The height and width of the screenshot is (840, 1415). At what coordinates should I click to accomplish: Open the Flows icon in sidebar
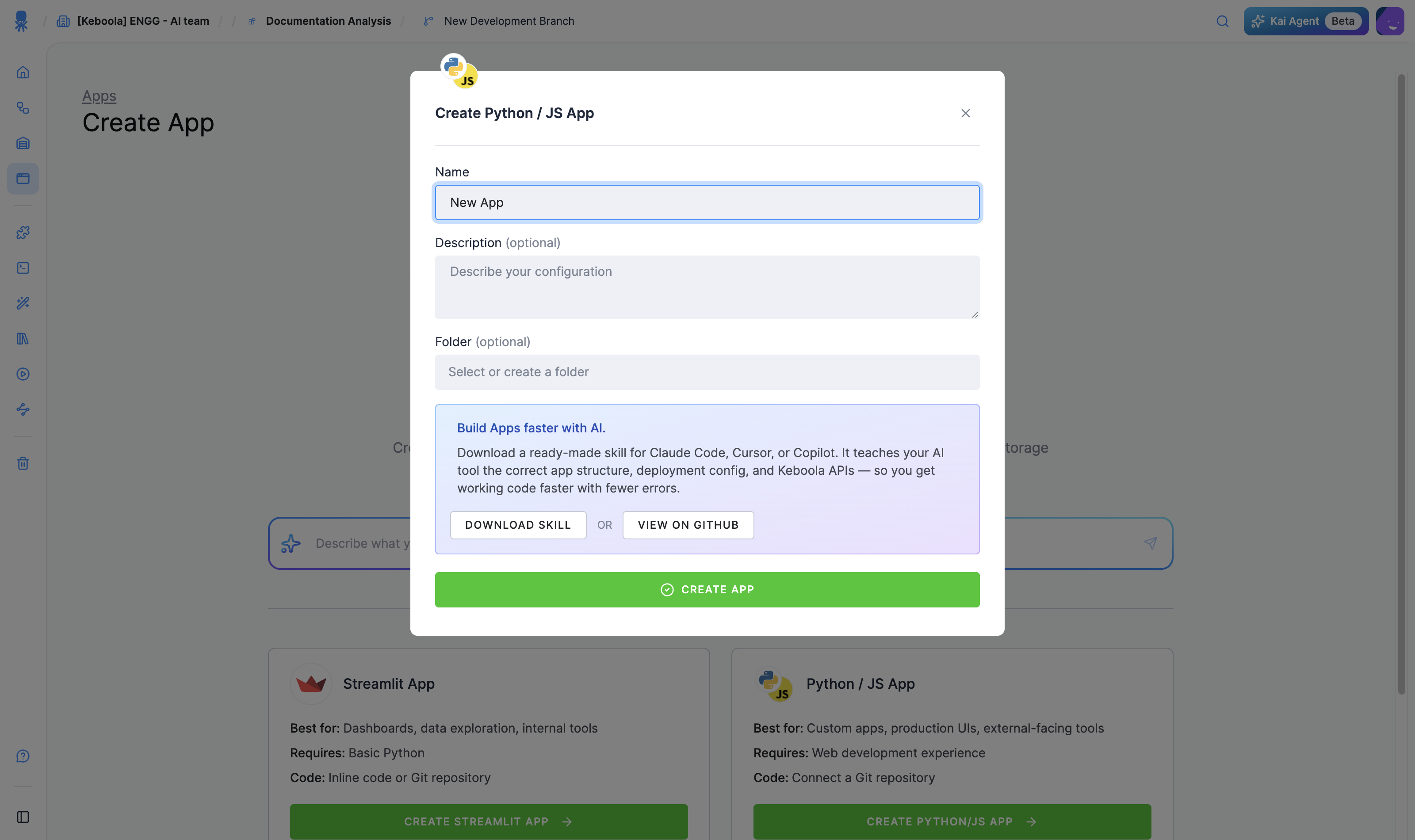(23, 107)
